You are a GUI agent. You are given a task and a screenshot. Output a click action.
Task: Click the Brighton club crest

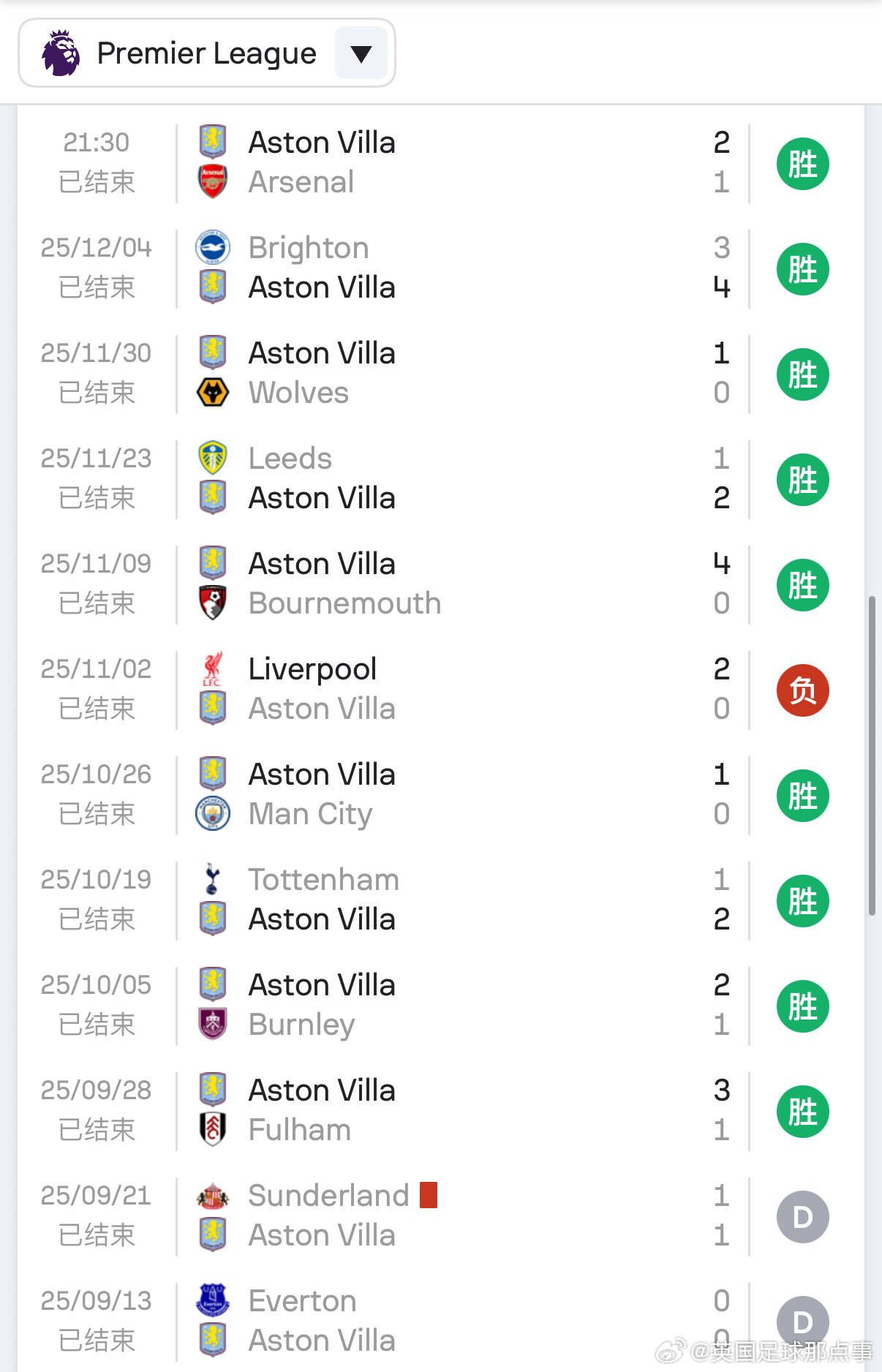[x=213, y=247]
